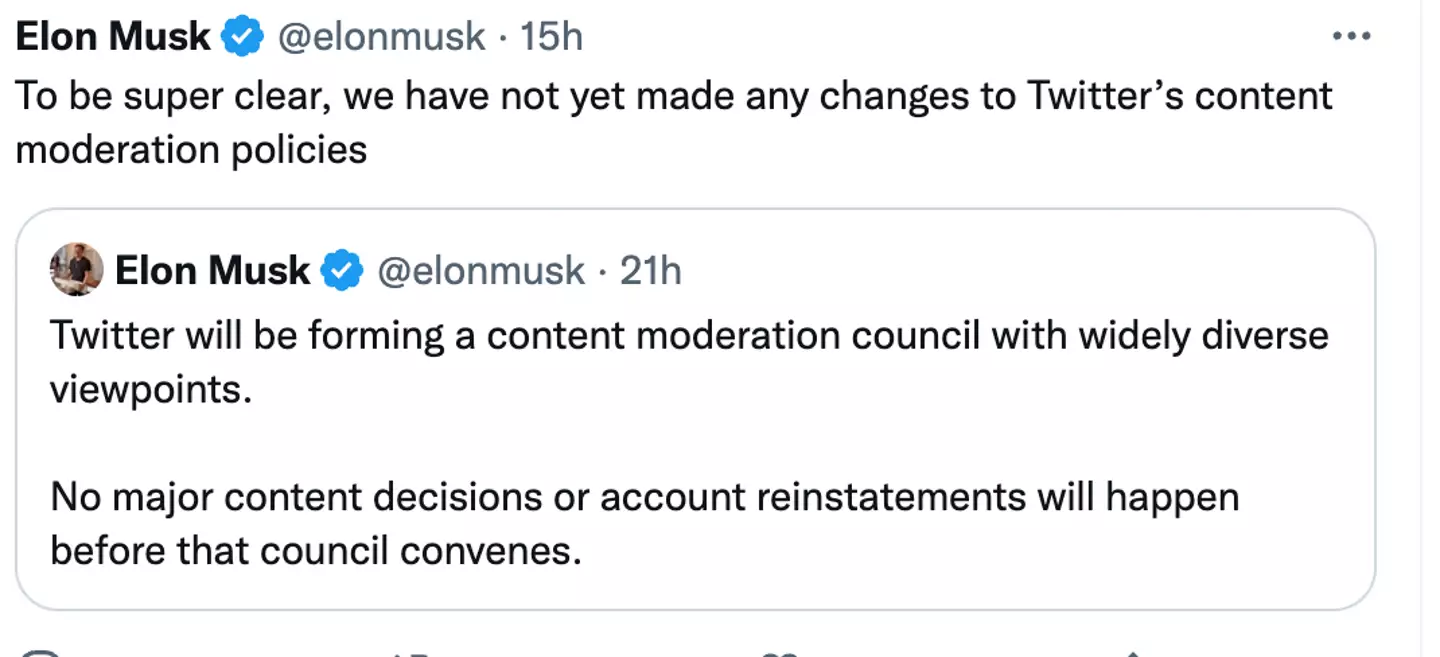Click the "moderation policies" line of the main tweet
Image resolution: width=1440 pixels, height=657 pixels.
coord(192,150)
